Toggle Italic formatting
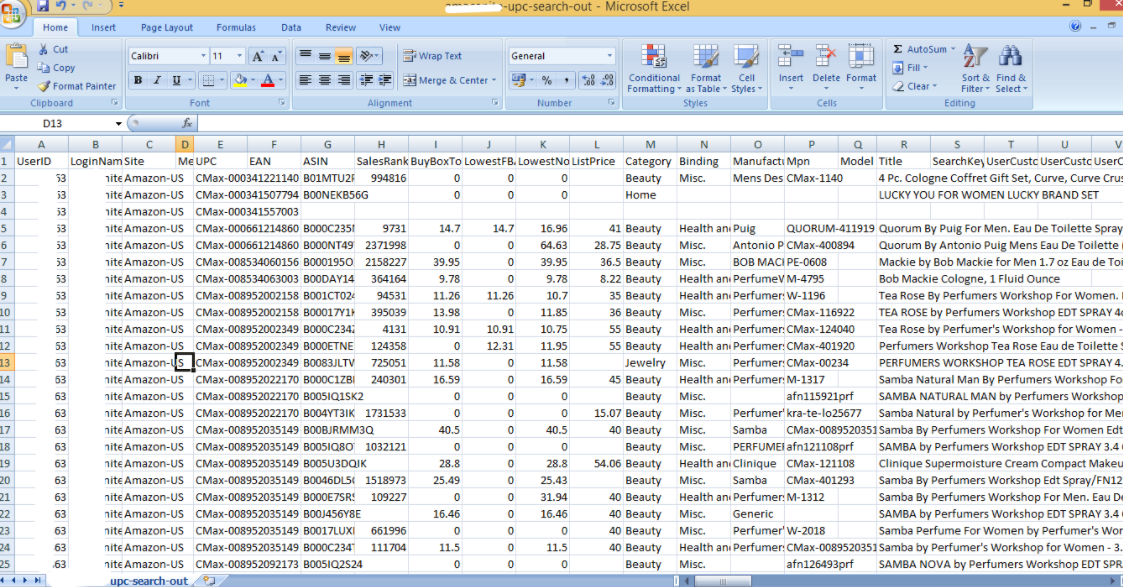1123x587 pixels. click(x=156, y=80)
